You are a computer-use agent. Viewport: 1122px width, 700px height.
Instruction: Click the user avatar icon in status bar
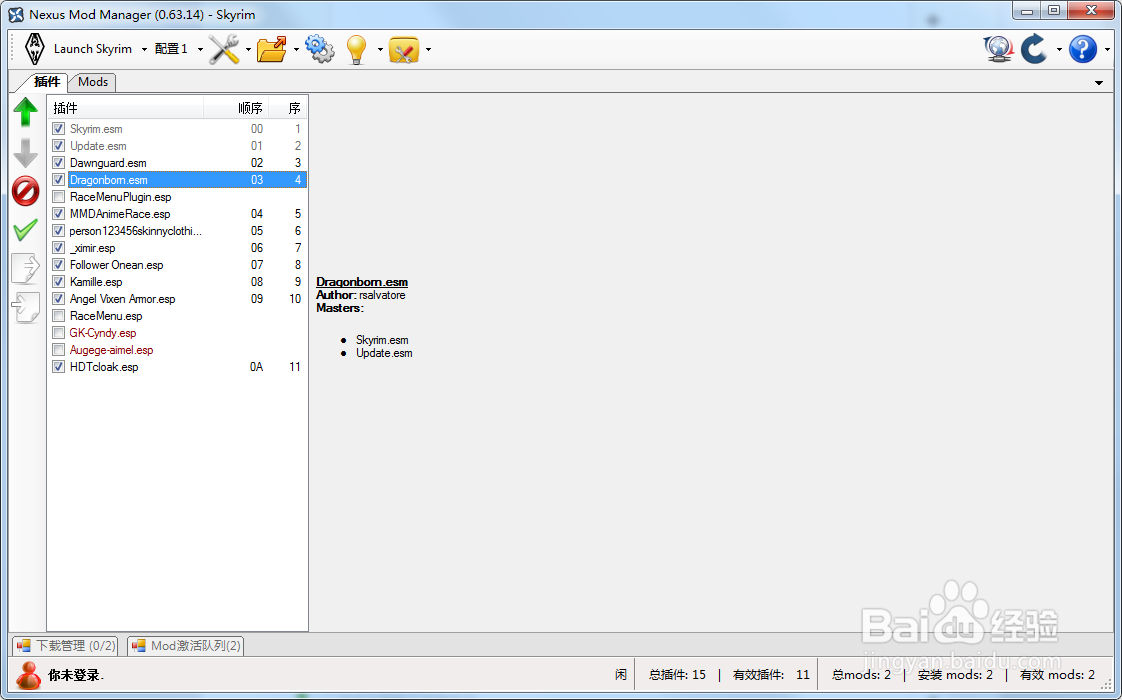29,675
